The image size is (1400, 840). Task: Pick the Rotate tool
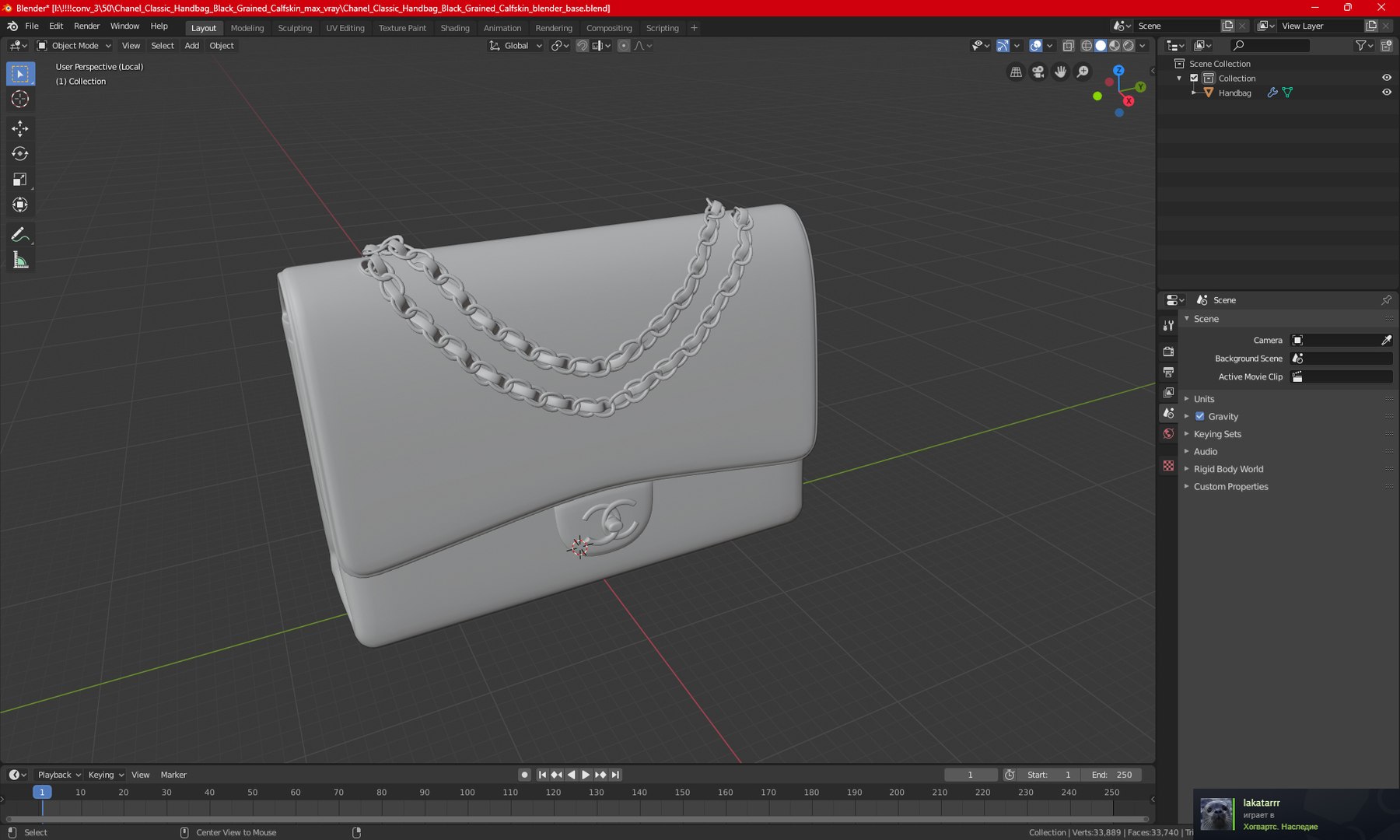click(20, 154)
